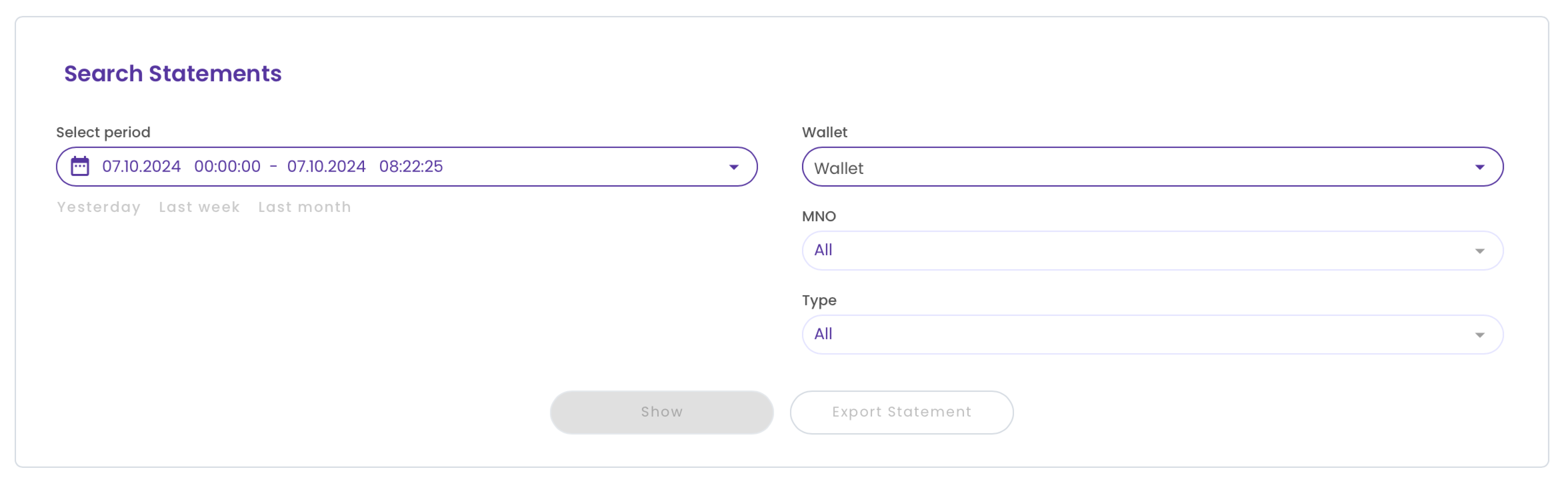Click the start date 07.10.2024
Image resolution: width=1568 pixels, height=488 pixels.
tap(141, 166)
